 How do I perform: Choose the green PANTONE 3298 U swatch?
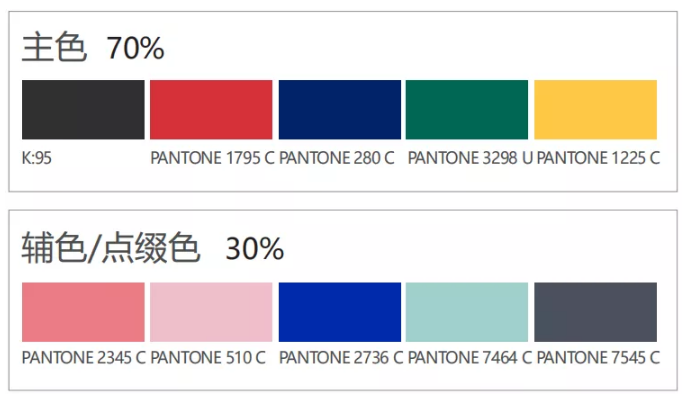[x=467, y=109]
